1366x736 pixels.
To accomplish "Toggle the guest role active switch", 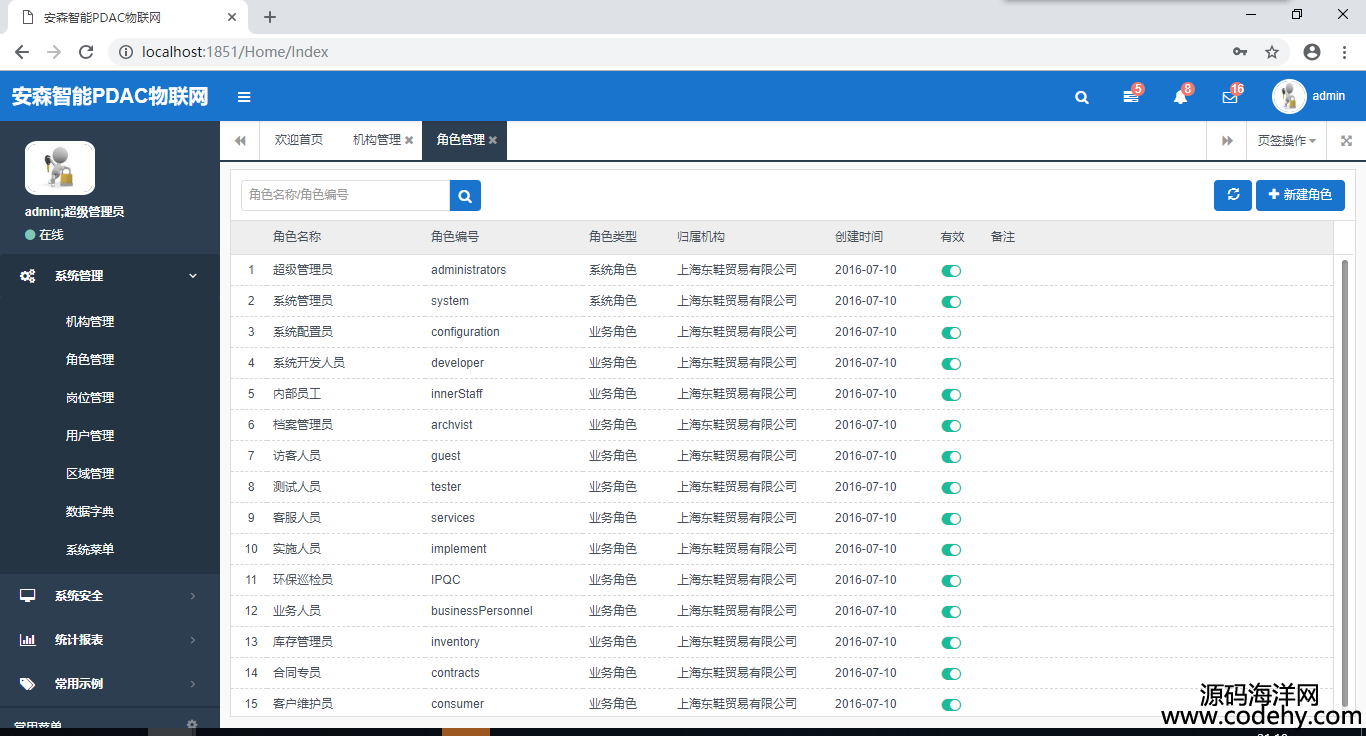I will click(951, 457).
